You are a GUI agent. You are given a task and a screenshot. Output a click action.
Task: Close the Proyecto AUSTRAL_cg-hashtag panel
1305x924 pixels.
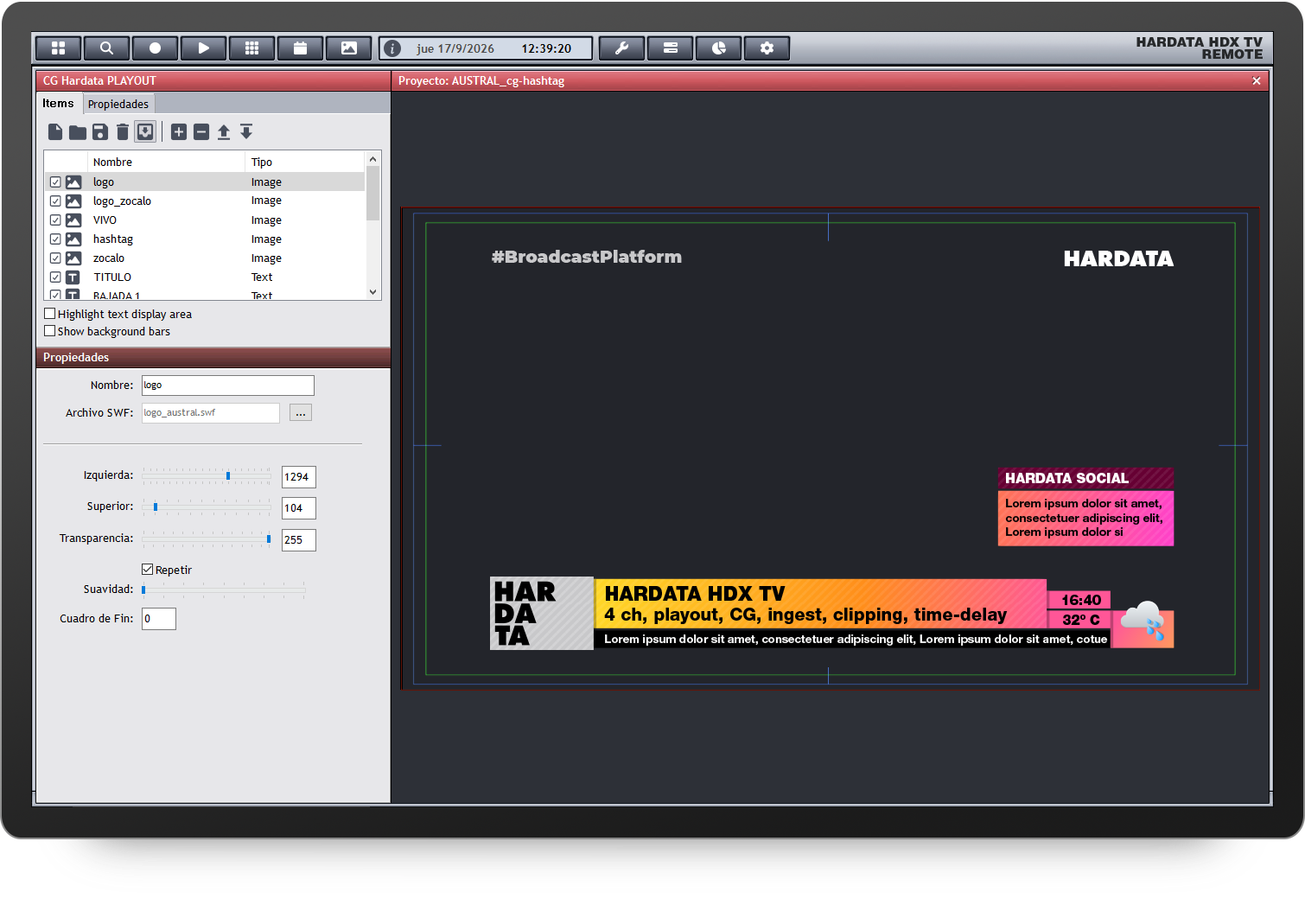coord(1257,80)
